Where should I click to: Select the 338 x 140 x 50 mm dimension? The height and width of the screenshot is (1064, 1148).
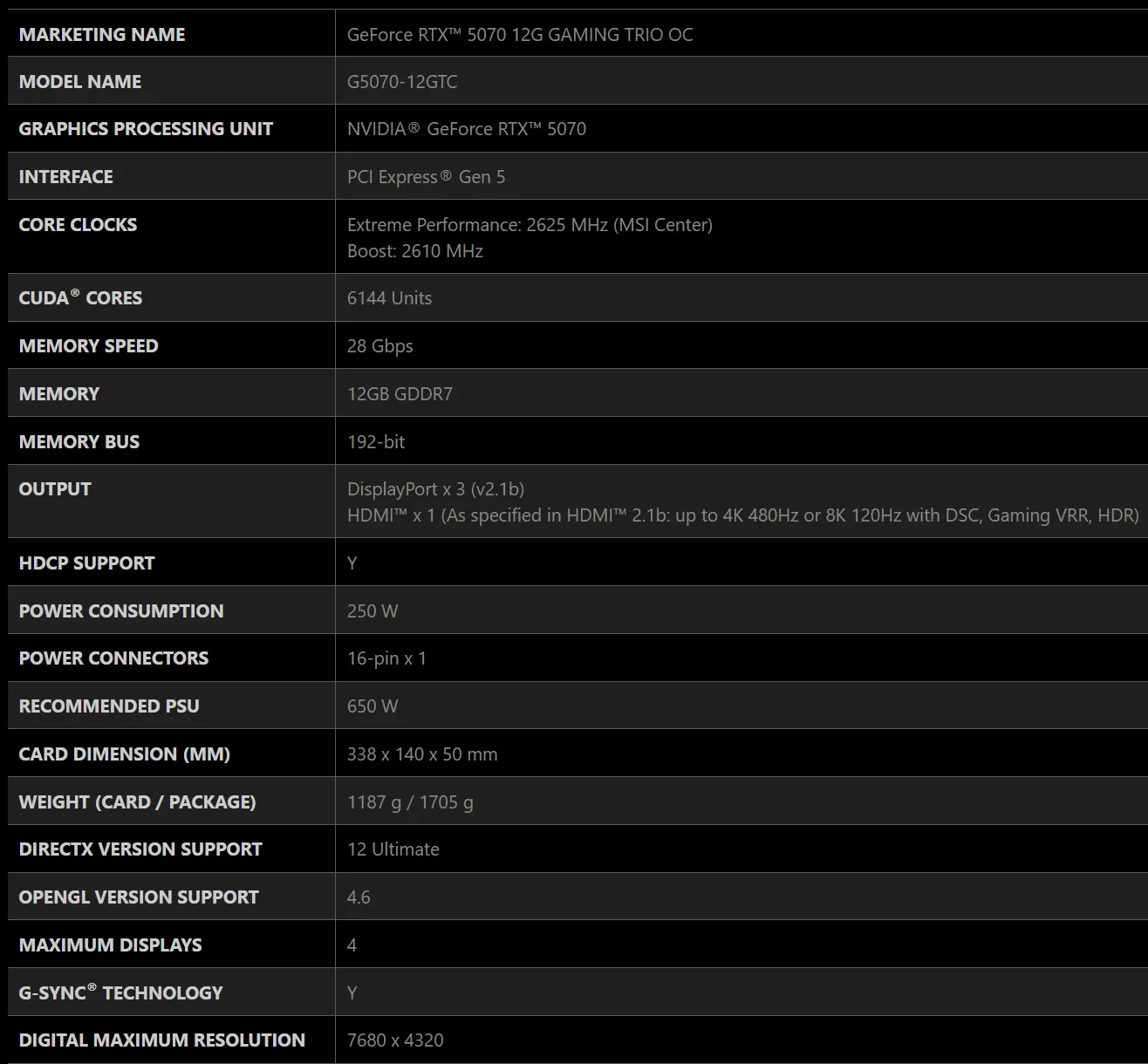point(422,754)
